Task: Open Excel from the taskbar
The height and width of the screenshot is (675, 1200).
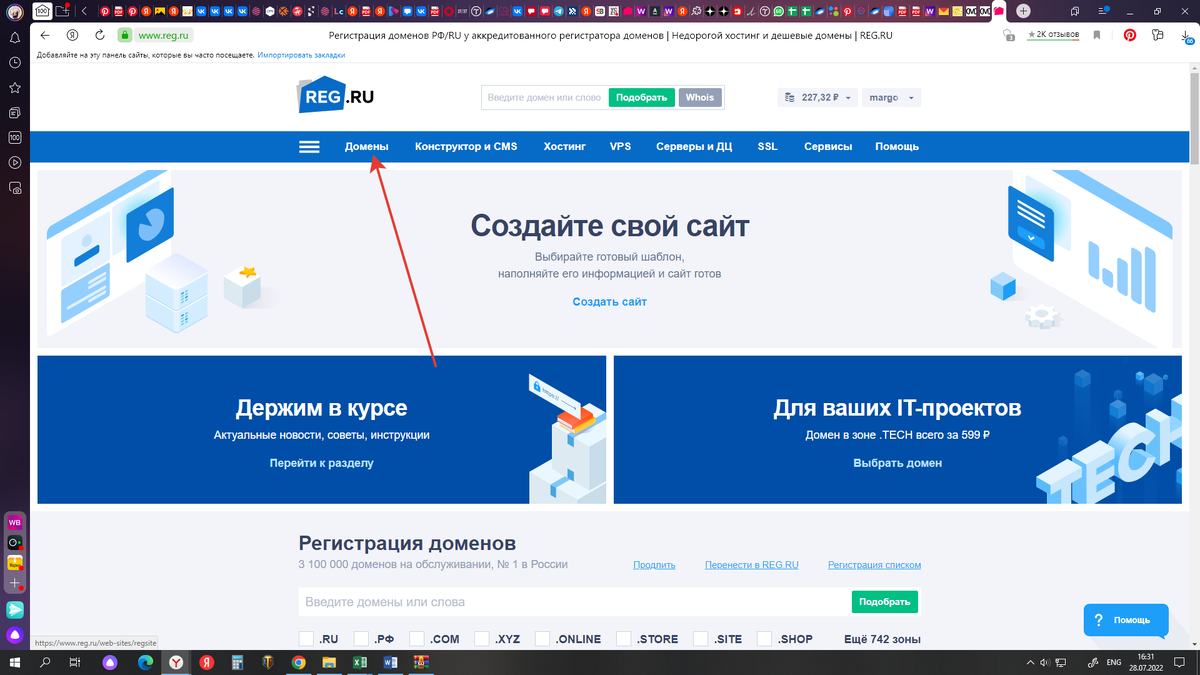Action: pyautogui.click(x=360, y=662)
